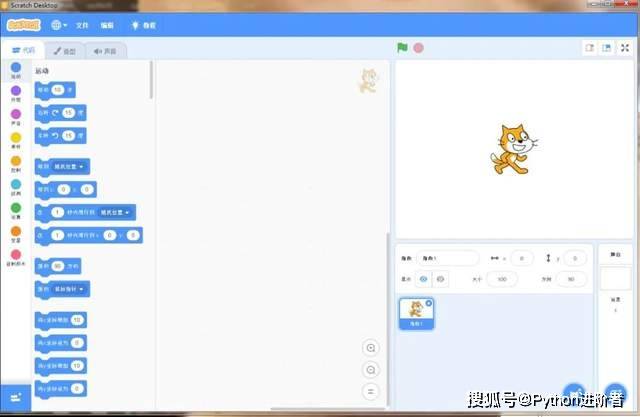Reset the workspace zoom to default

371,391
